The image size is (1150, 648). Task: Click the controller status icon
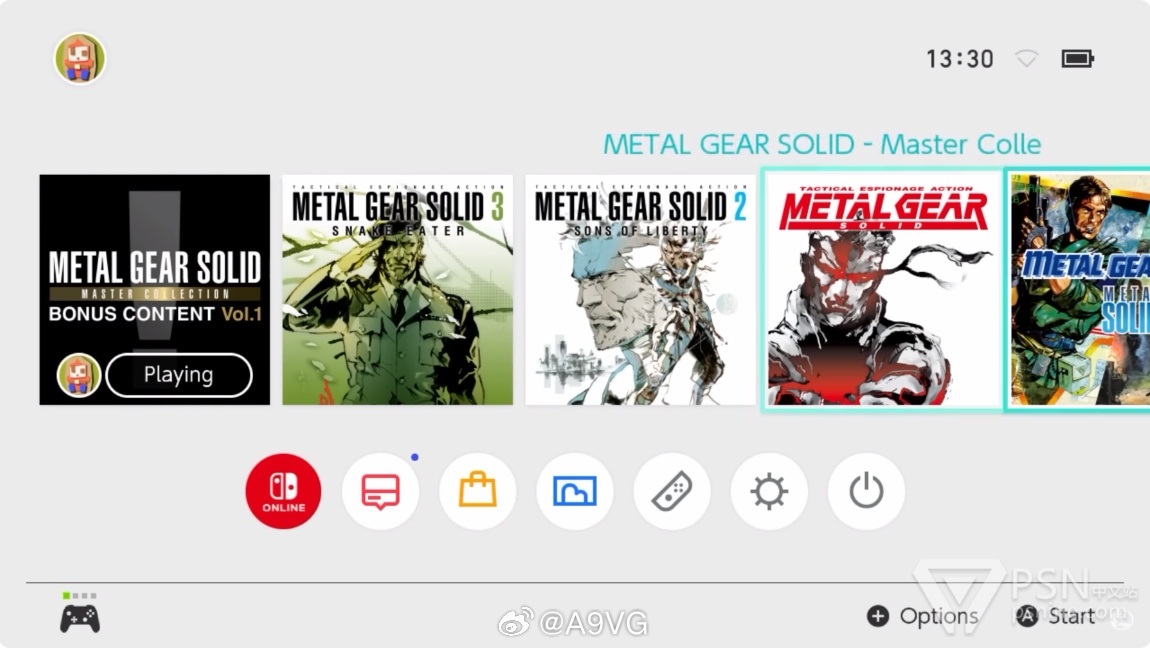point(80,614)
